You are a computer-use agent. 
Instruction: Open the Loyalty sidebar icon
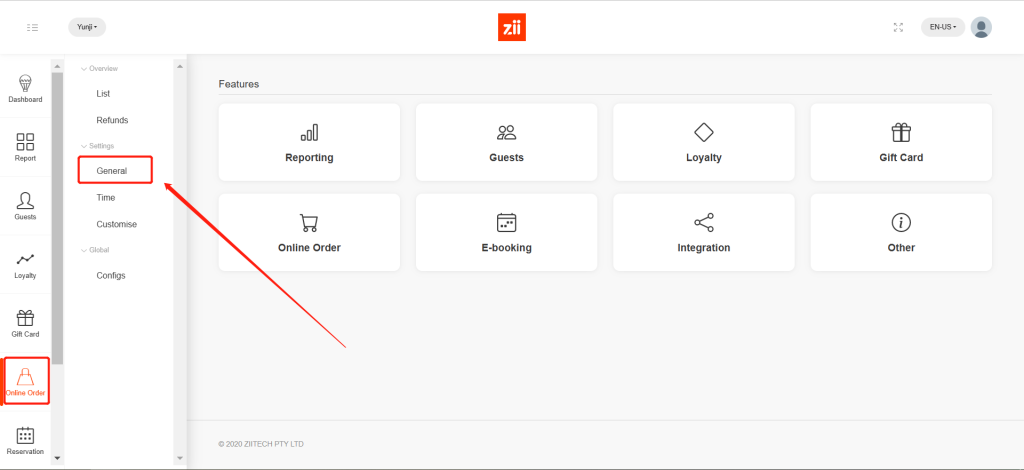click(x=25, y=264)
